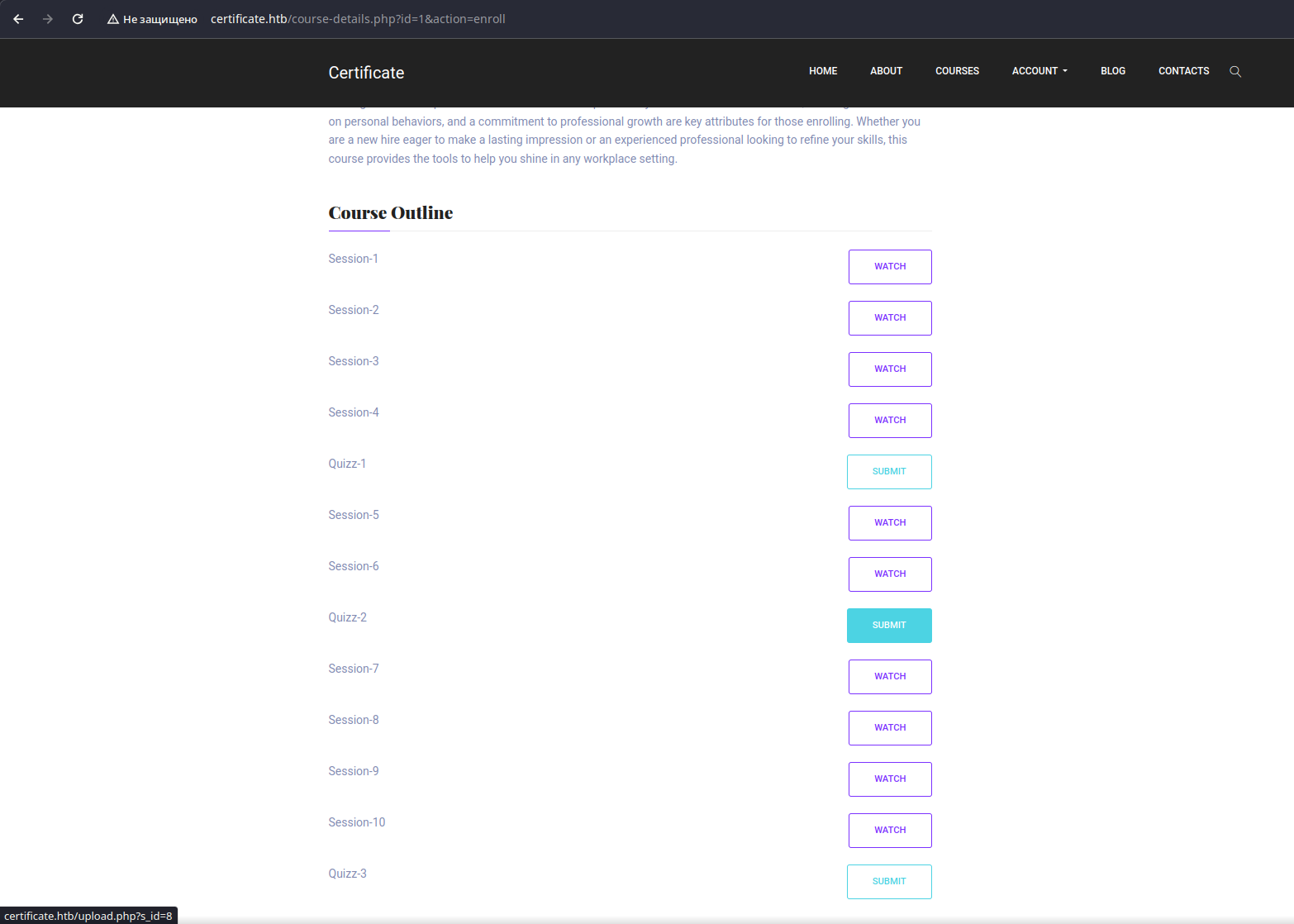This screenshot has width=1294, height=924.
Task: Watch Session-1 video
Action: click(890, 267)
